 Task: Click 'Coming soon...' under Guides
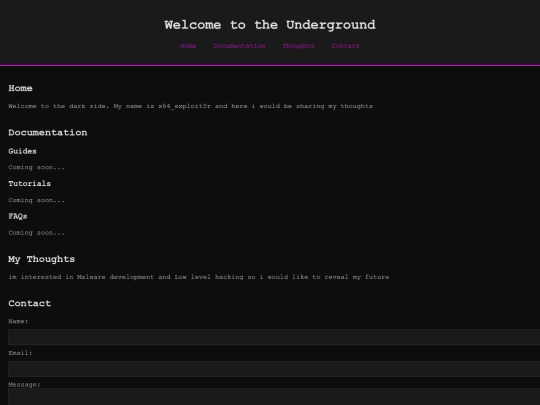(37, 167)
